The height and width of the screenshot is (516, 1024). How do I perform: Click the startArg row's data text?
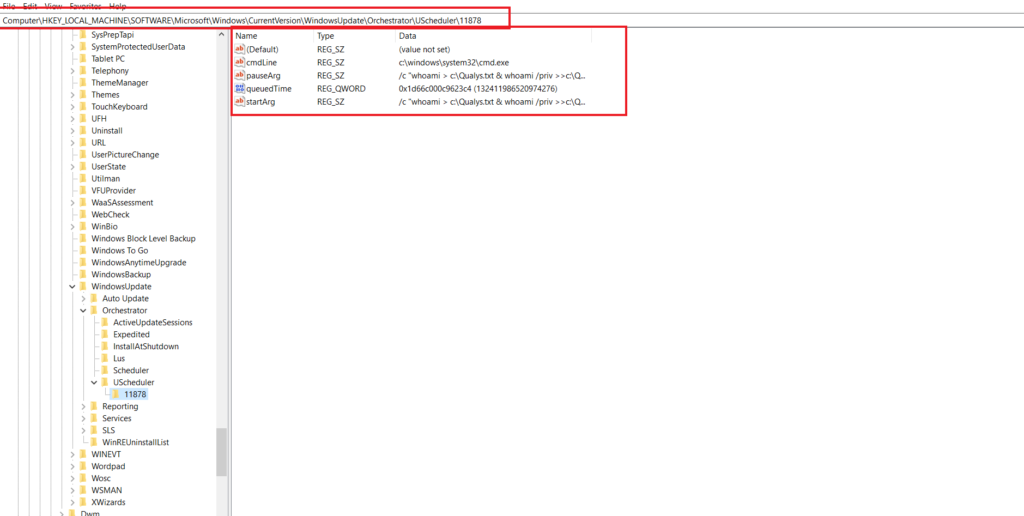tap(492, 102)
